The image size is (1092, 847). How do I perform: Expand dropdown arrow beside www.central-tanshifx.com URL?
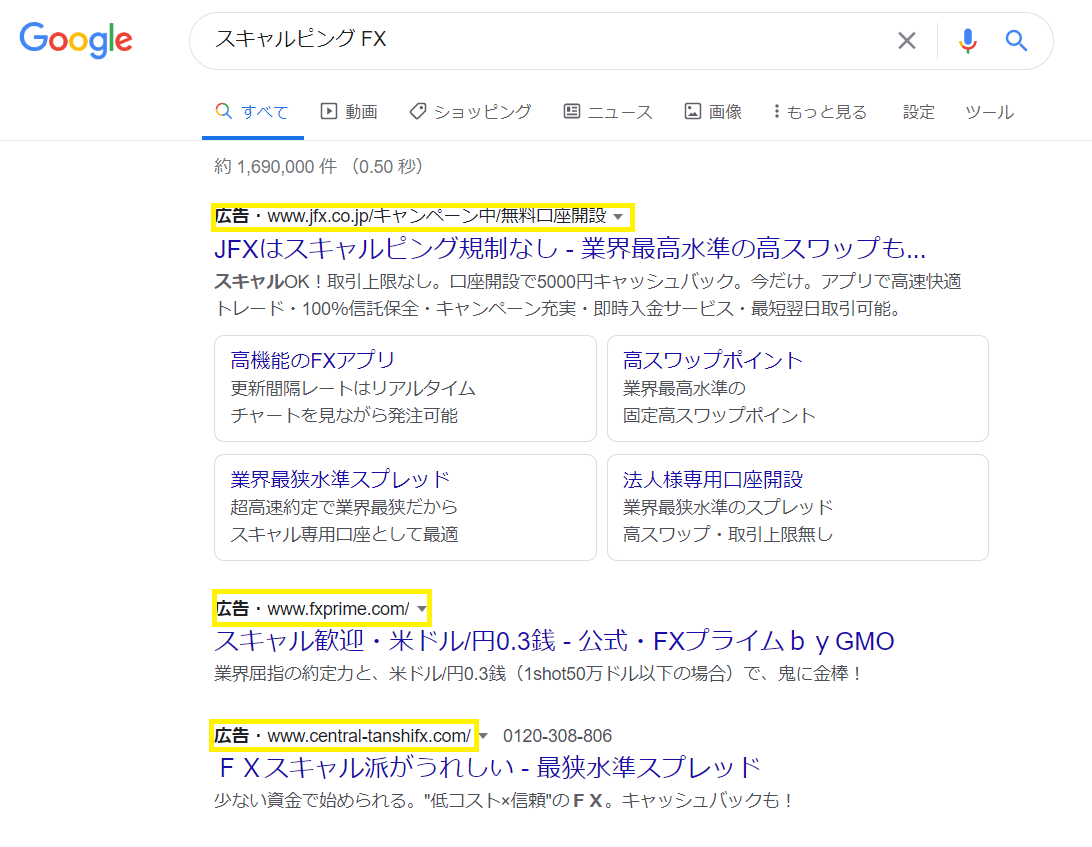pyautogui.click(x=483, y=736)
